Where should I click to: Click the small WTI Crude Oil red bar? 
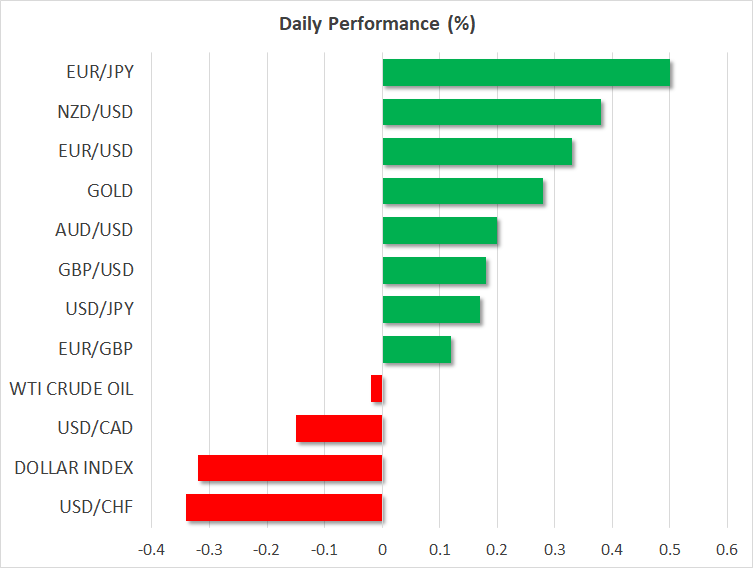[x=377, y=388]
